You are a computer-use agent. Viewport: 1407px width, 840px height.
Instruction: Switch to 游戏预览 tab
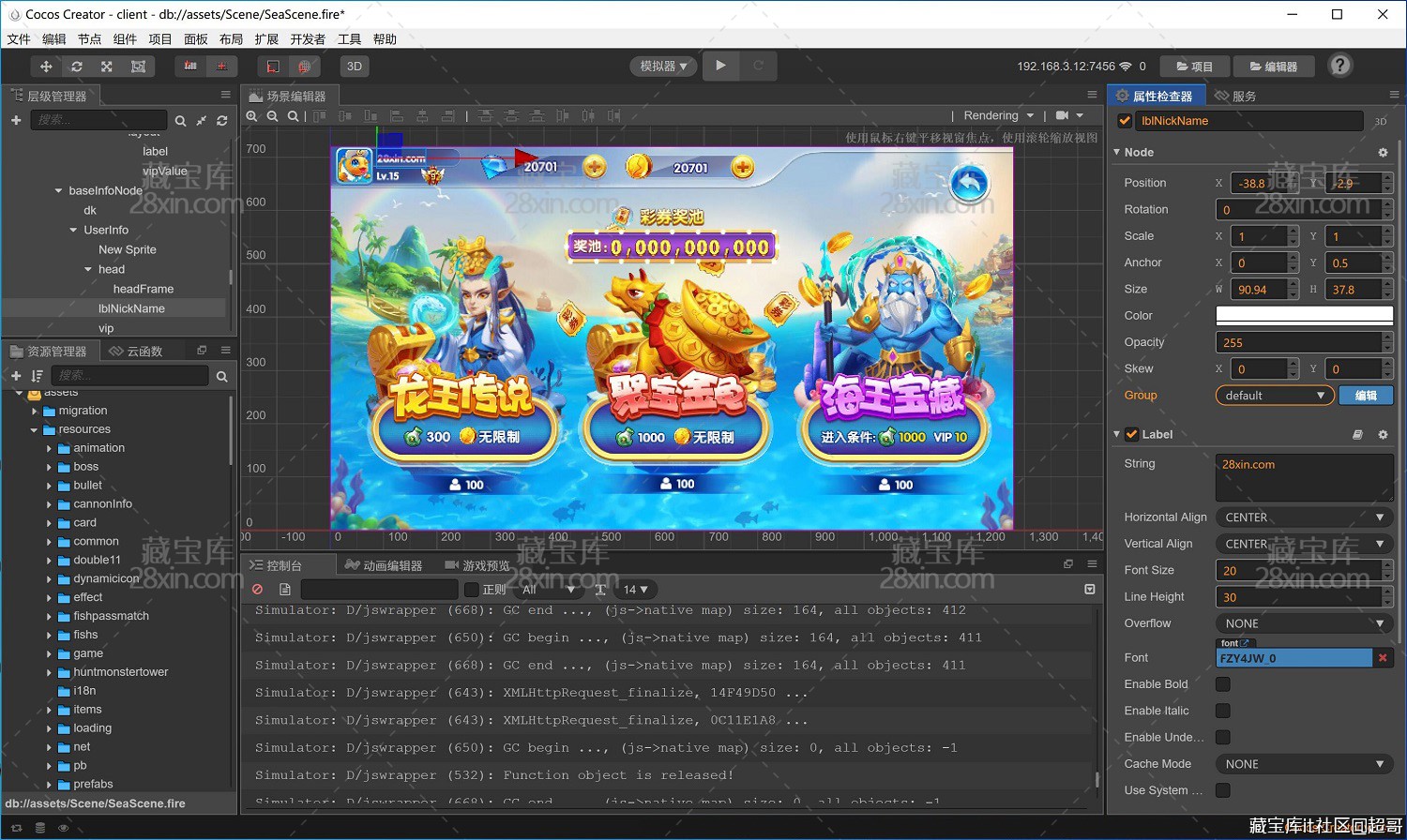(x=477, y=565)
